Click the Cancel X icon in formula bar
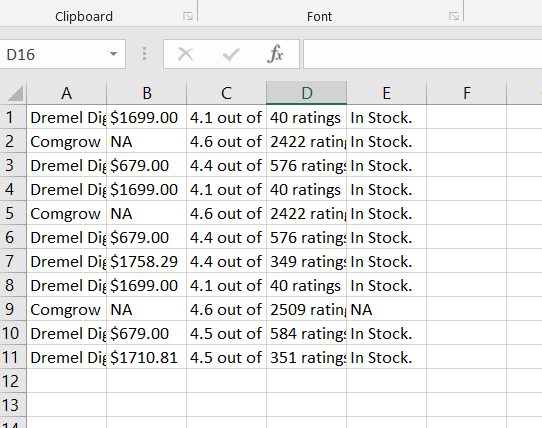542x428 pixels. (186, 54)
